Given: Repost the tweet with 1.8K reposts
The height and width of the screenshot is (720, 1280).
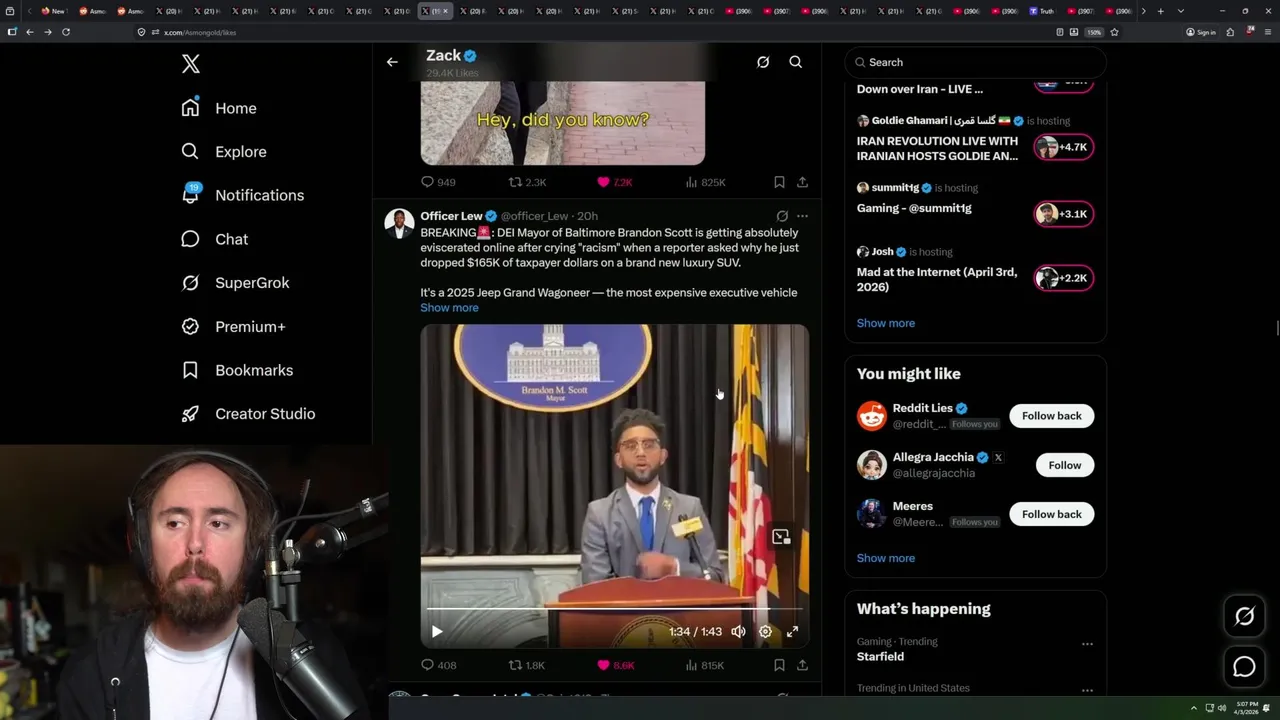Looking at the screenshot, I should pos(527,665).
